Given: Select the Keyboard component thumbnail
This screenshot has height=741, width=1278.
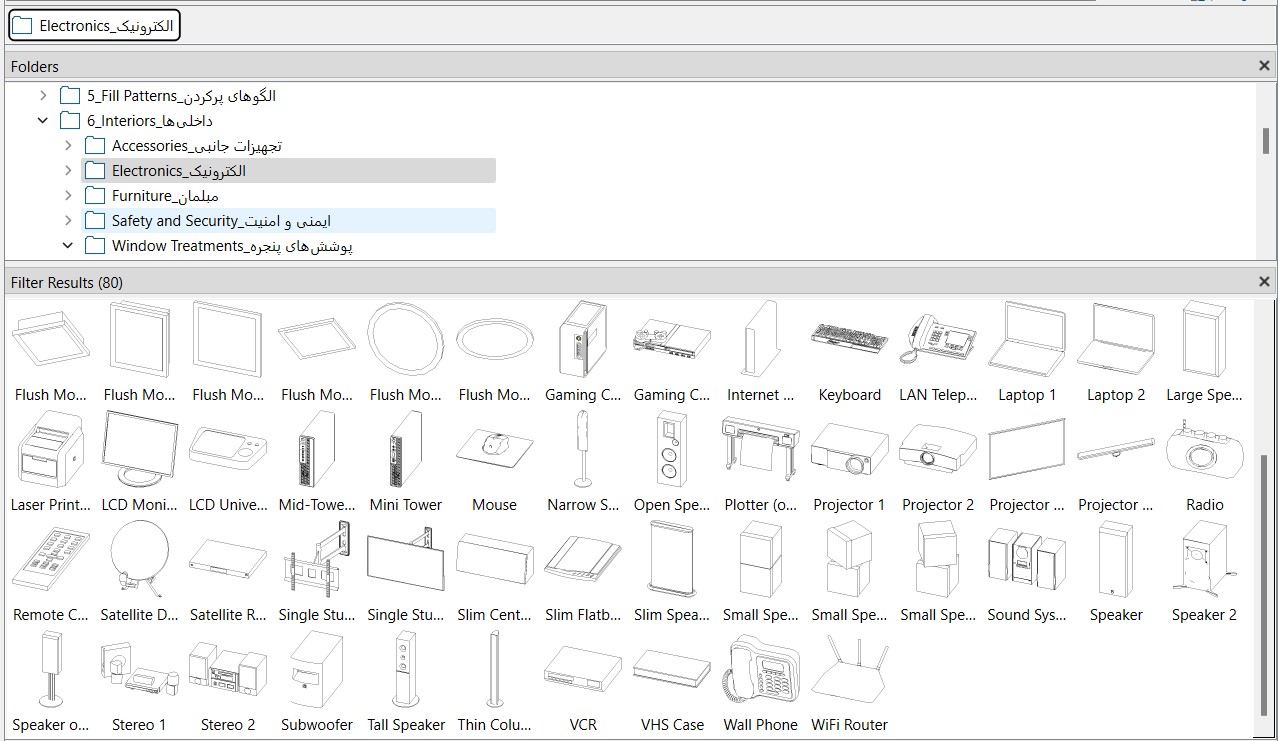Looking at the screenshot, I should (x=849, y=340).
